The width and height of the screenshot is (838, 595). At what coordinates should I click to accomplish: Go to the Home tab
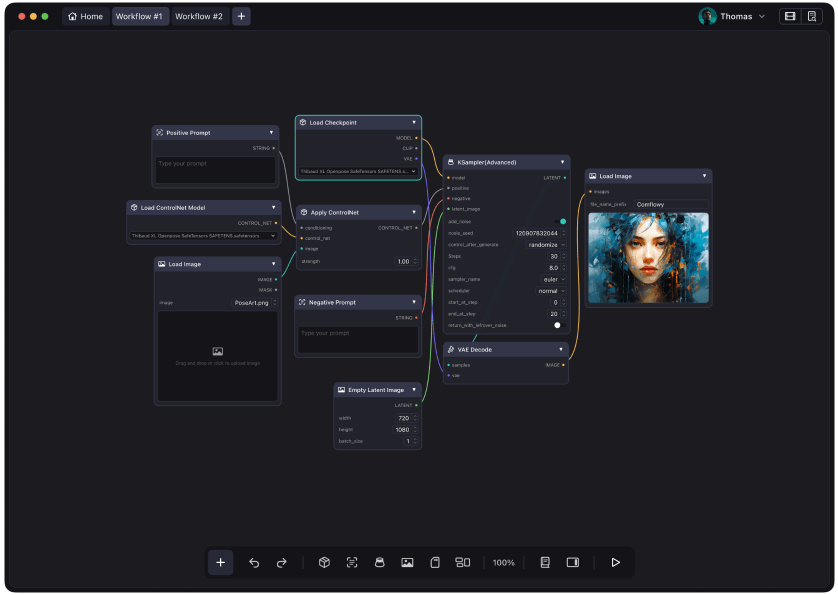pos(85,17)
